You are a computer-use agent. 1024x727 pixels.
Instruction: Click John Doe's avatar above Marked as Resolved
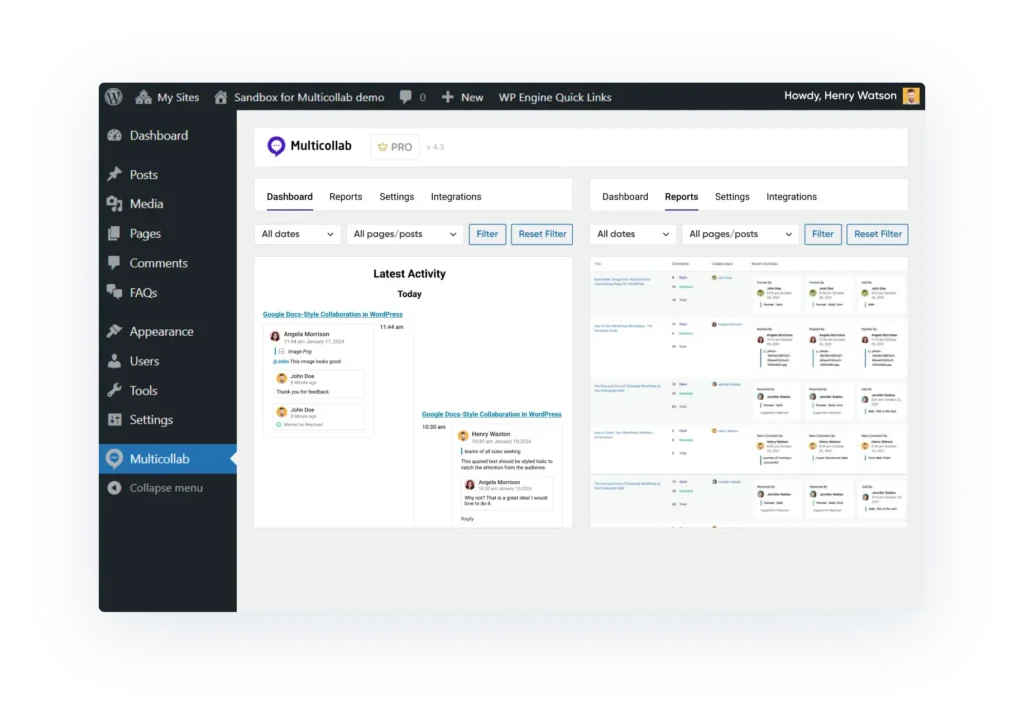click(x=281, y=412)
